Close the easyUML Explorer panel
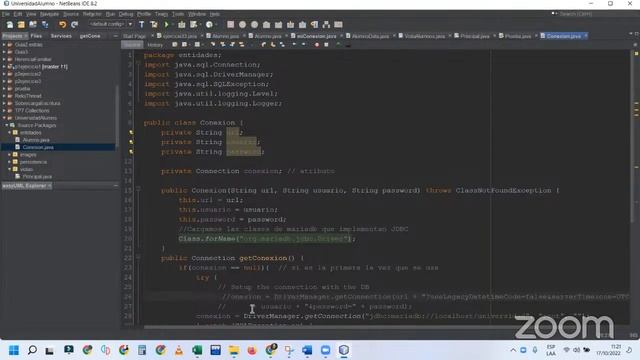This screenshot has height=360, width=640. click(x=50, y=186)
